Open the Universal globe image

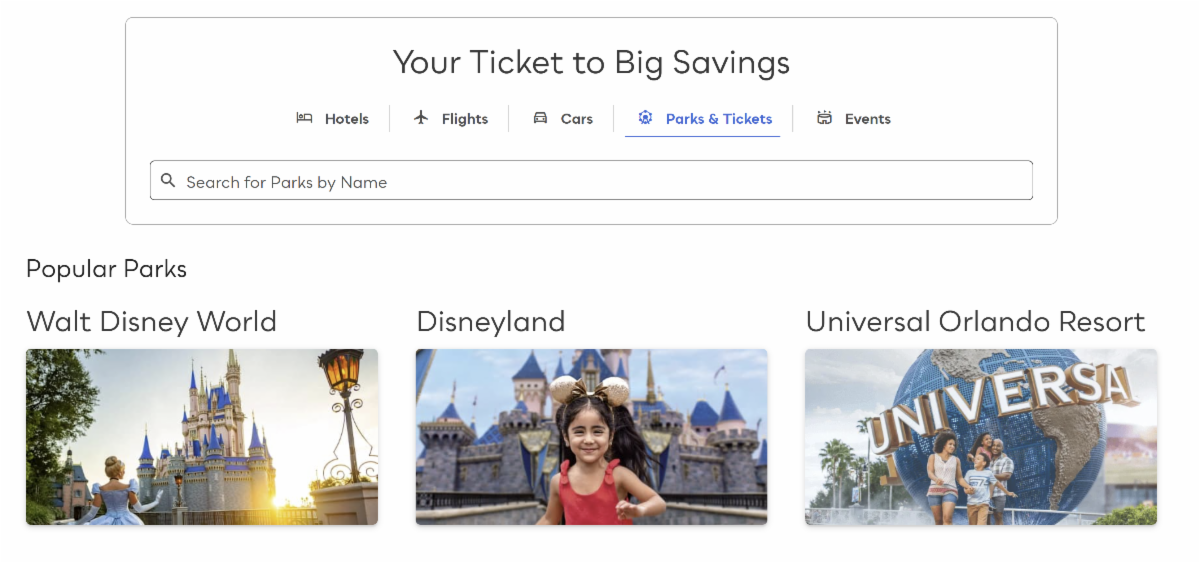coord(980,437)
